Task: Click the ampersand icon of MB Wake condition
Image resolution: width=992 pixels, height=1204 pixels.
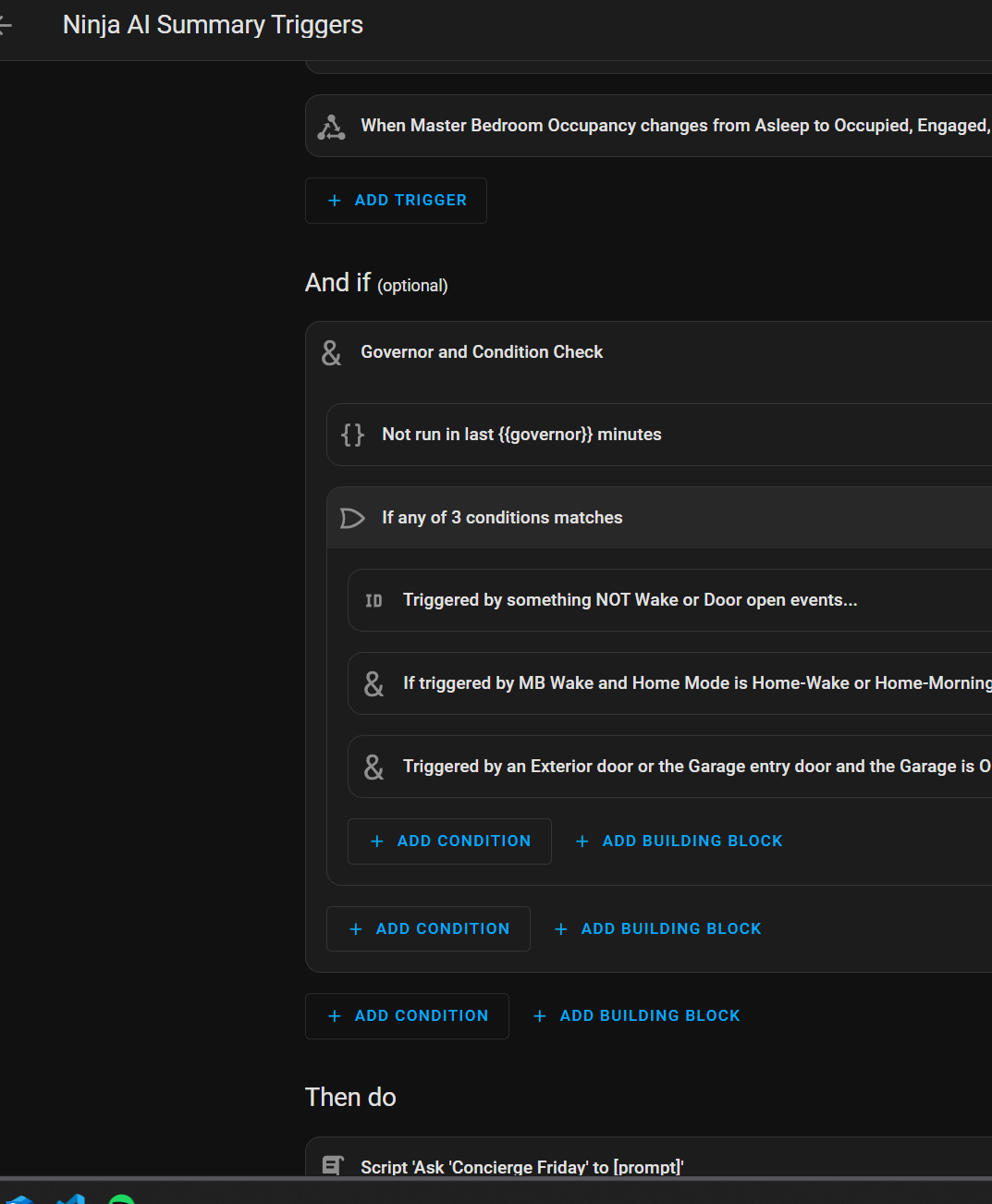Action: (374, 684)
